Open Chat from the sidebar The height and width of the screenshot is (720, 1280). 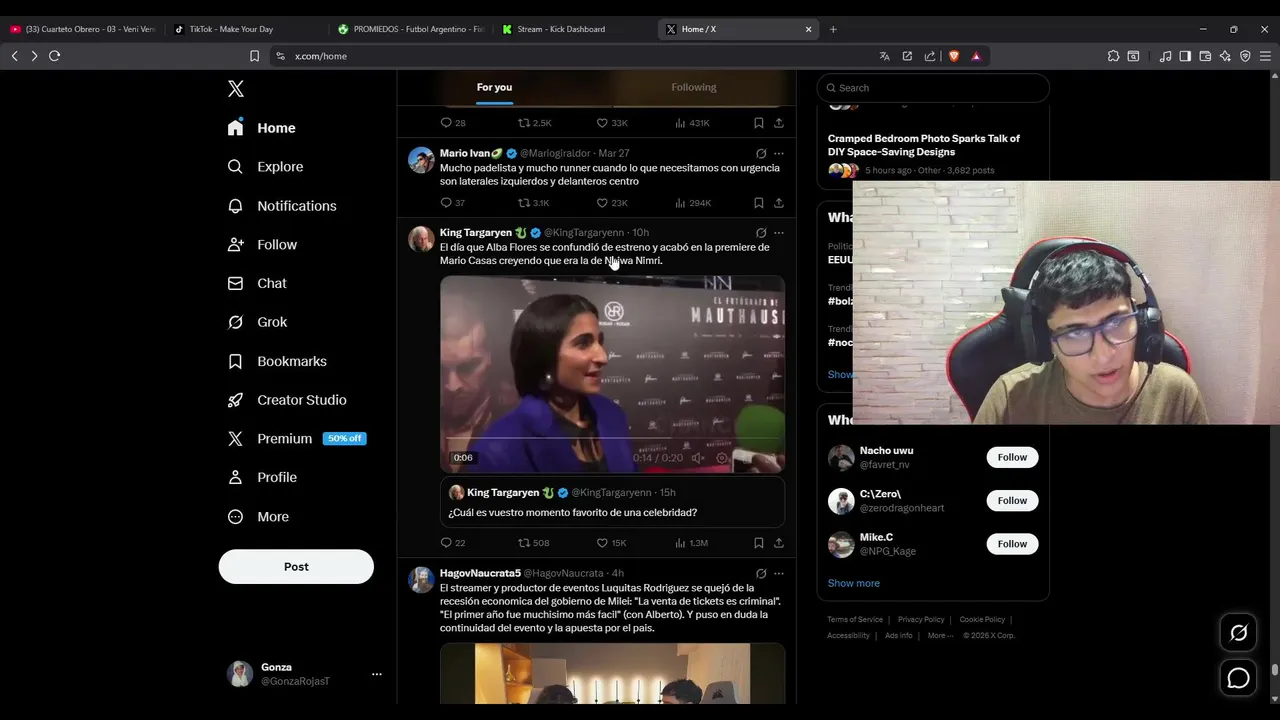[x=258, y=284]
